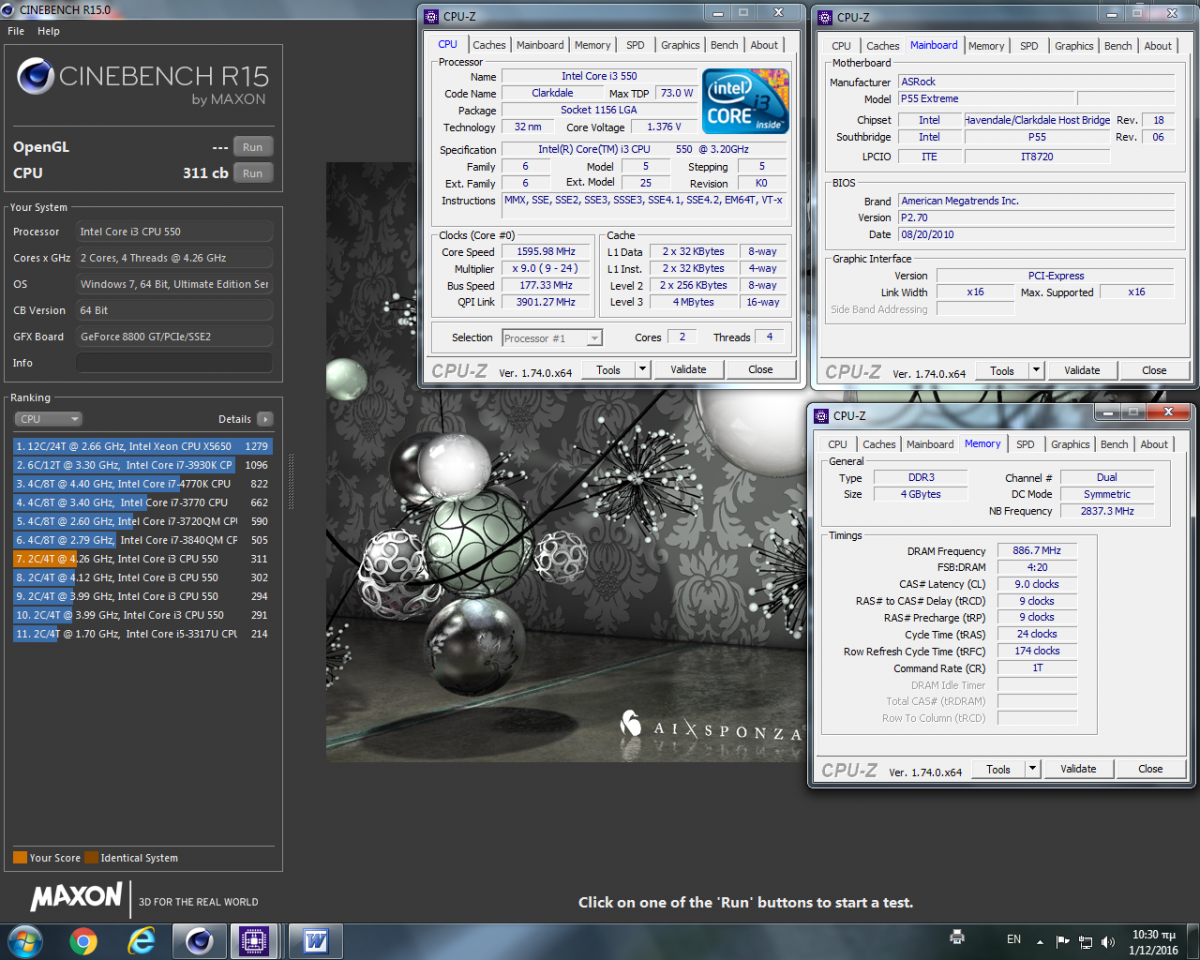The height and width of the screenshot is (960, 1200).
Task: Click the taskbar clock showing 1/12/2016
Action: coord(1153,941)
